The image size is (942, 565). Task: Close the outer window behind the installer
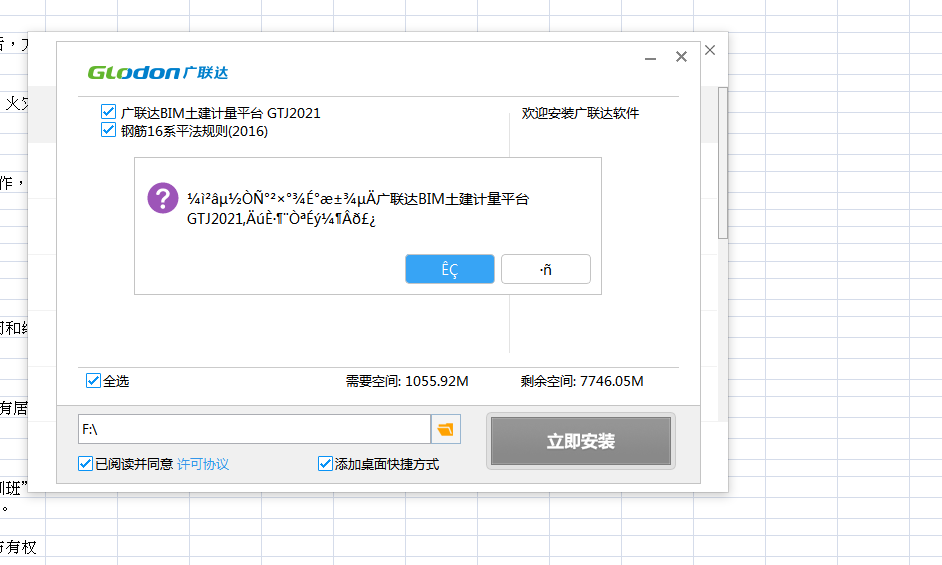pos(710,50)
